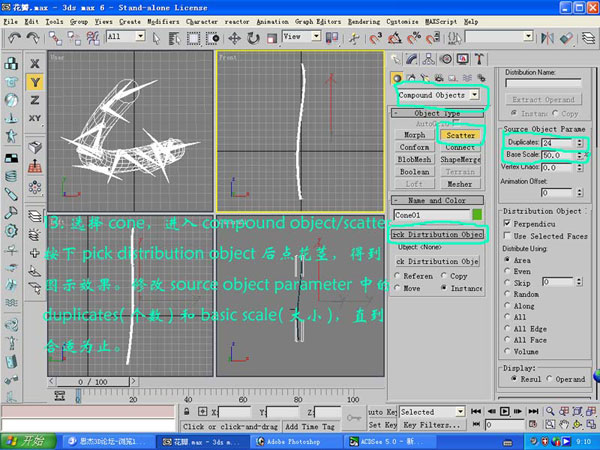Screen dimensions: 600x450
Task: Click the Key Filters button
Action: tap(432, 425)
